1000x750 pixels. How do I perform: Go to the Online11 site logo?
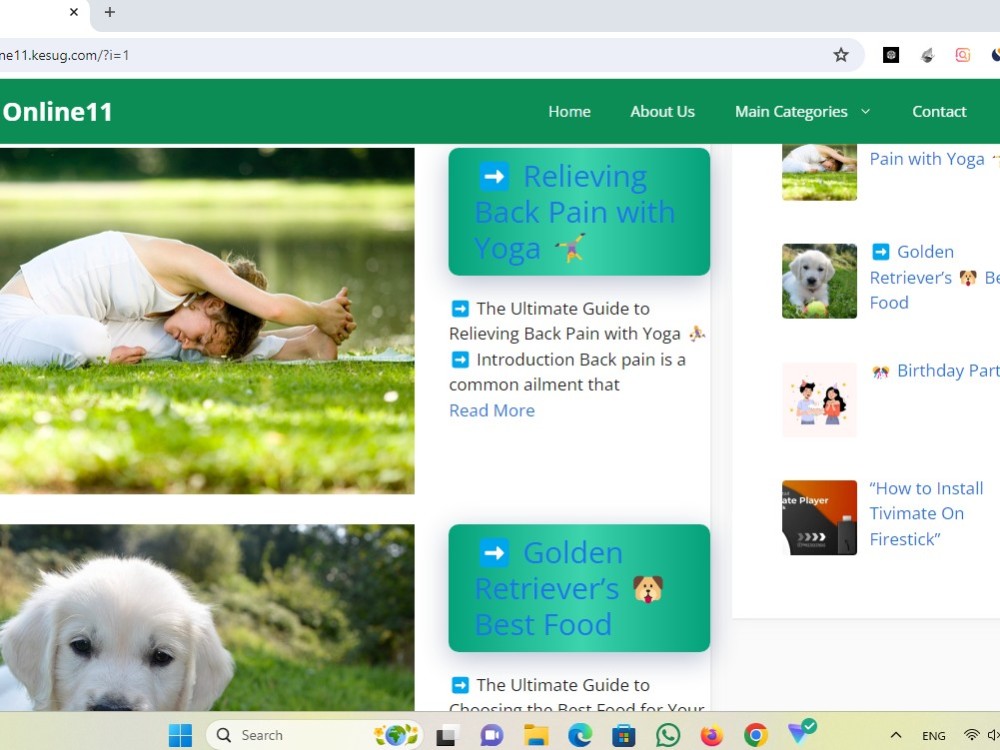[x=57, y=112]
